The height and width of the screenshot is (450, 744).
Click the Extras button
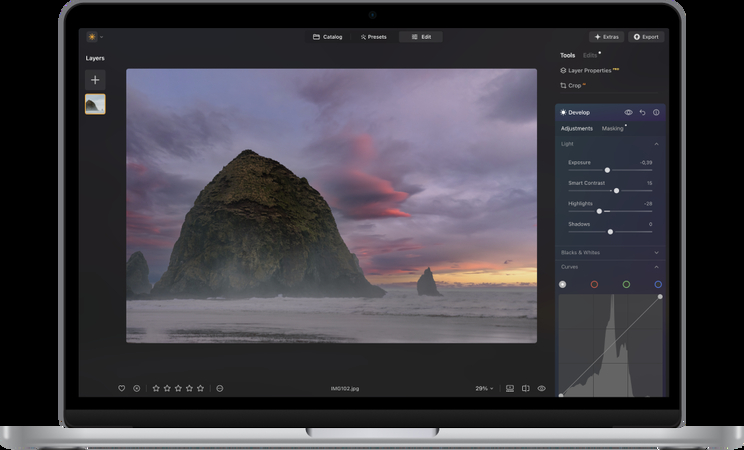(x=605, y=37)
